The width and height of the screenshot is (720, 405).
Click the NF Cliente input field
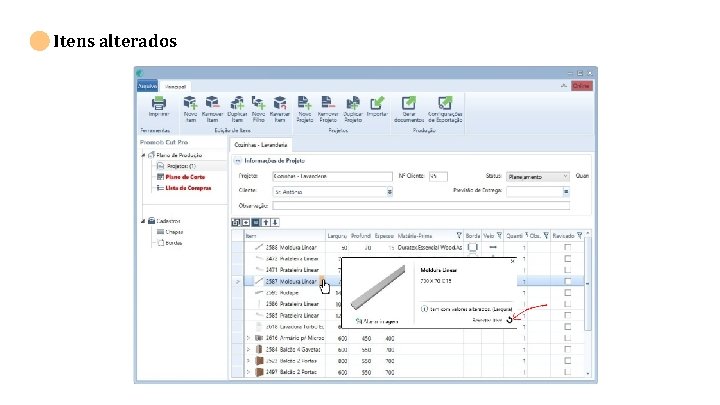[438, 176]
